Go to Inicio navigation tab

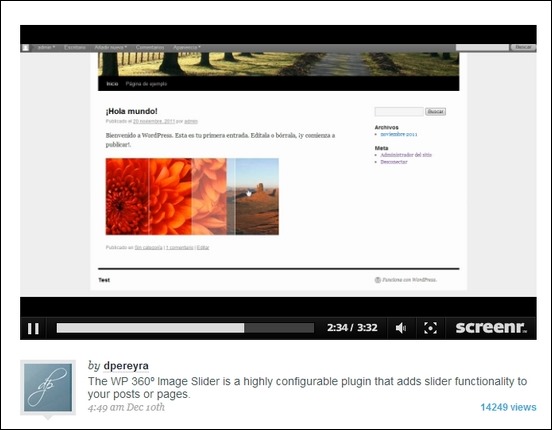[x=112, y=84]
